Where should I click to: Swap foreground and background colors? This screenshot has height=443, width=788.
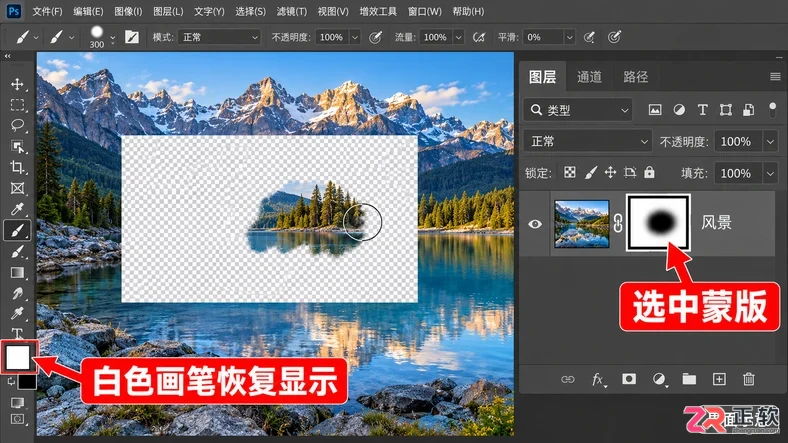[11, 382]
